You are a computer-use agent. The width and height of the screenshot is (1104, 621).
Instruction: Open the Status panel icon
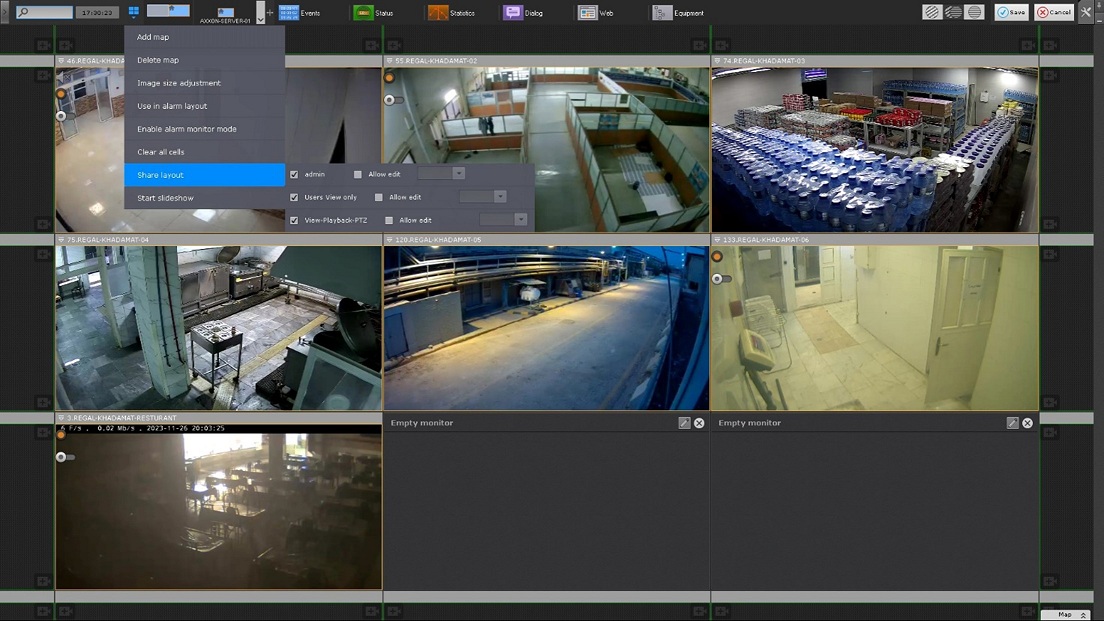362,13
